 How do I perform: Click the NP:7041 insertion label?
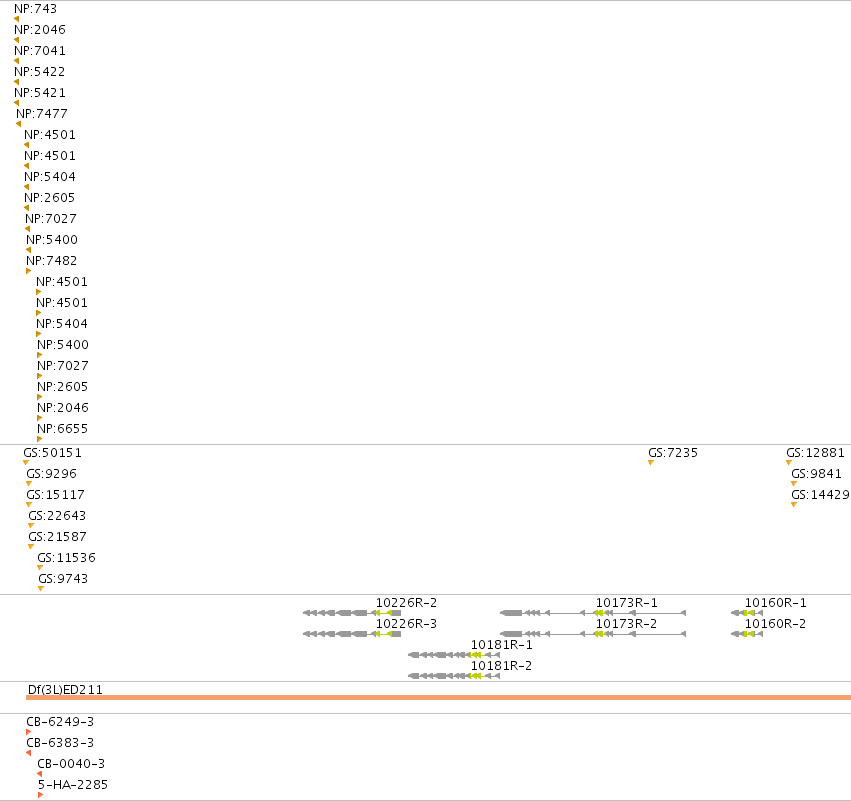(x=40, y=50)
